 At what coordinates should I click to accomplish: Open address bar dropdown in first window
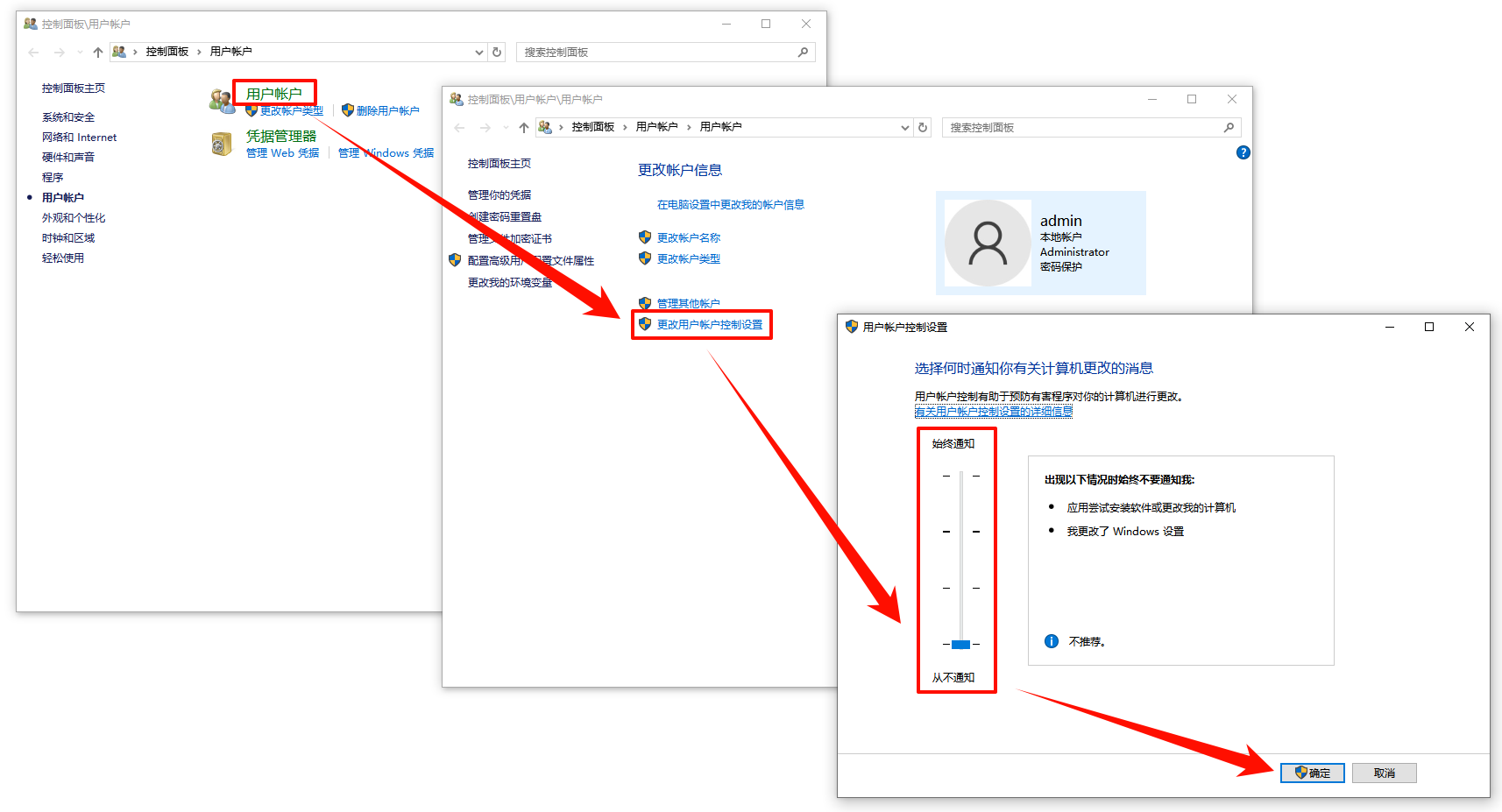click(478, 53)
